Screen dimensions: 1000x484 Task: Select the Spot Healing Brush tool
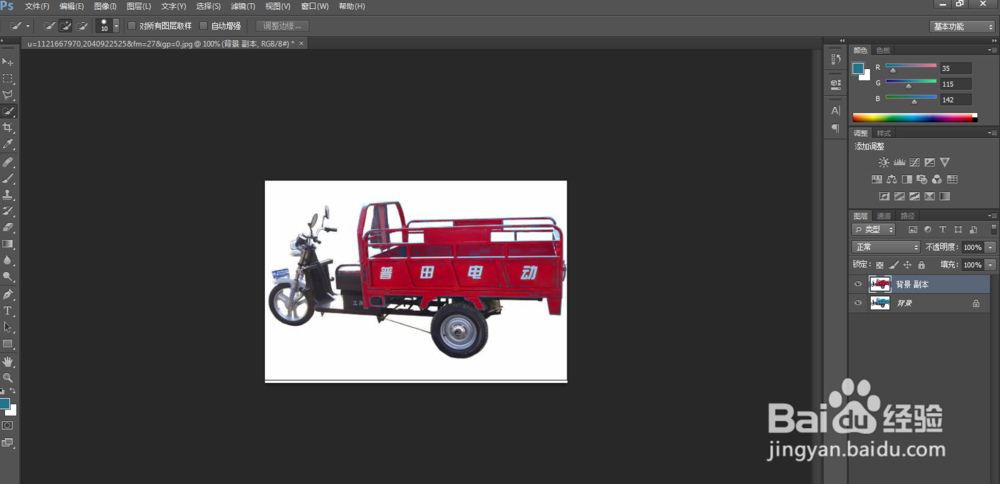tap(8, 163)
